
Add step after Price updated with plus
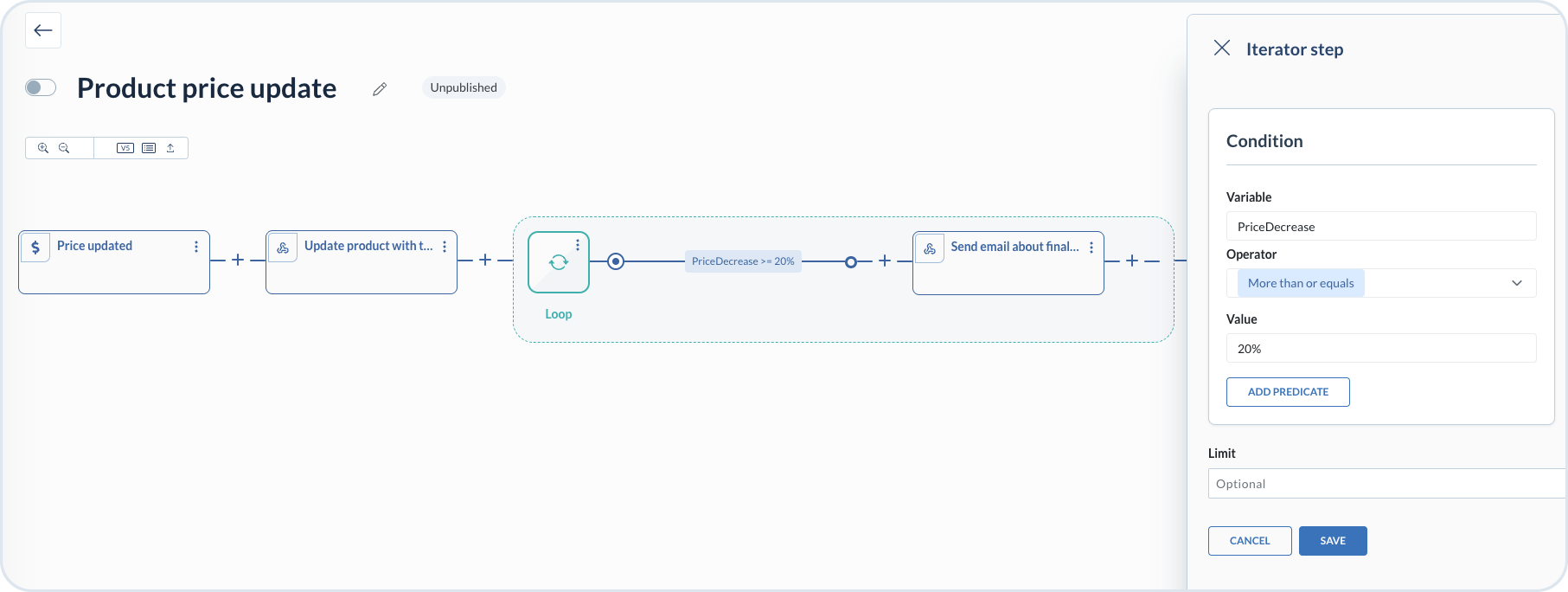pyautogui.click(x=238, y=260)
